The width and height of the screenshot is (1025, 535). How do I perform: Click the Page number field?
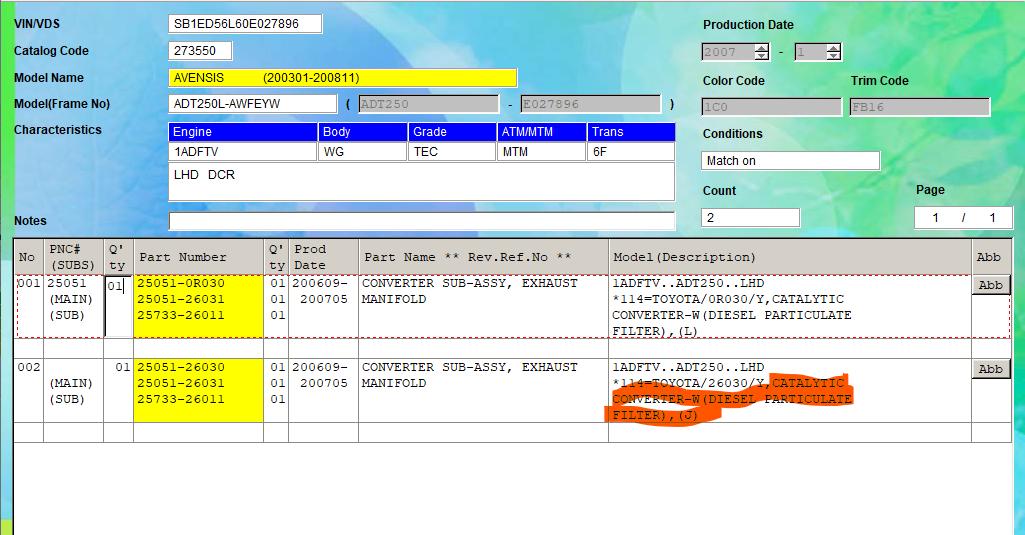pos(963,218)
